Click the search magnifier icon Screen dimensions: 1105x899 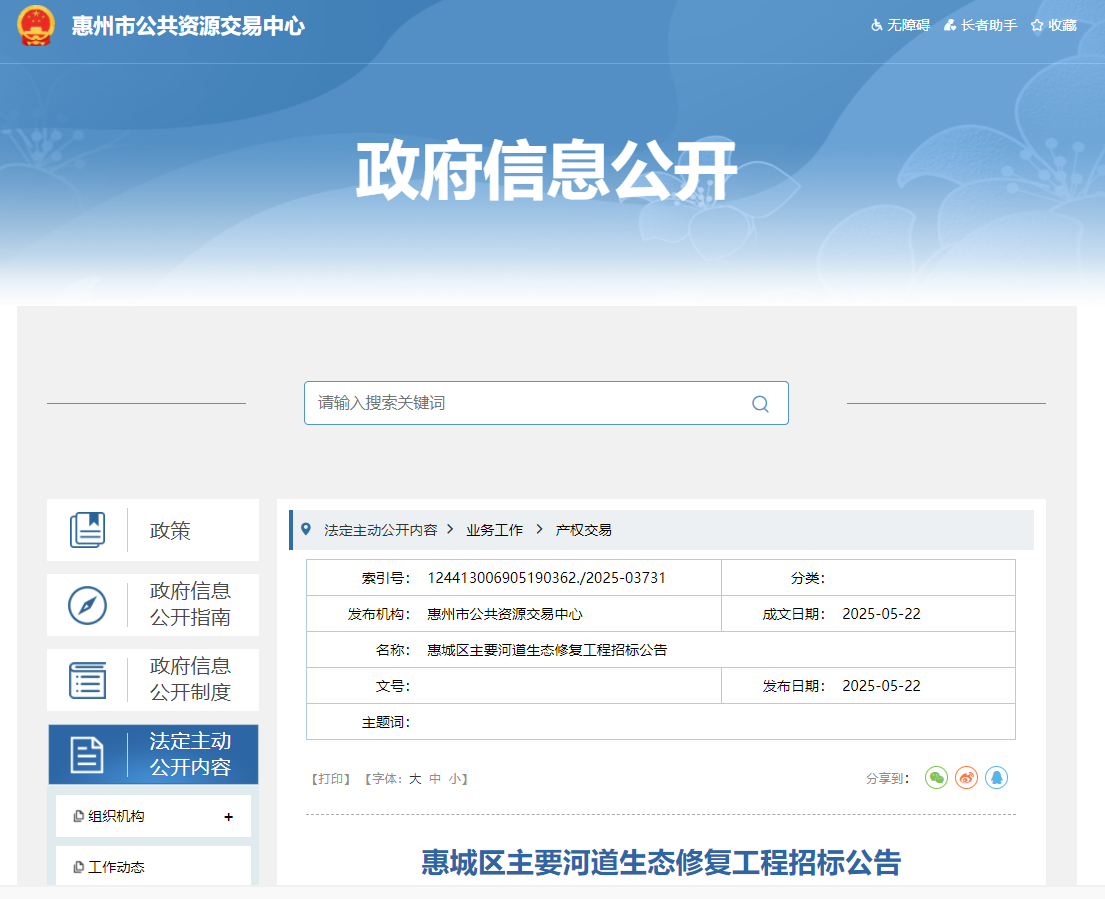point(760,404)
